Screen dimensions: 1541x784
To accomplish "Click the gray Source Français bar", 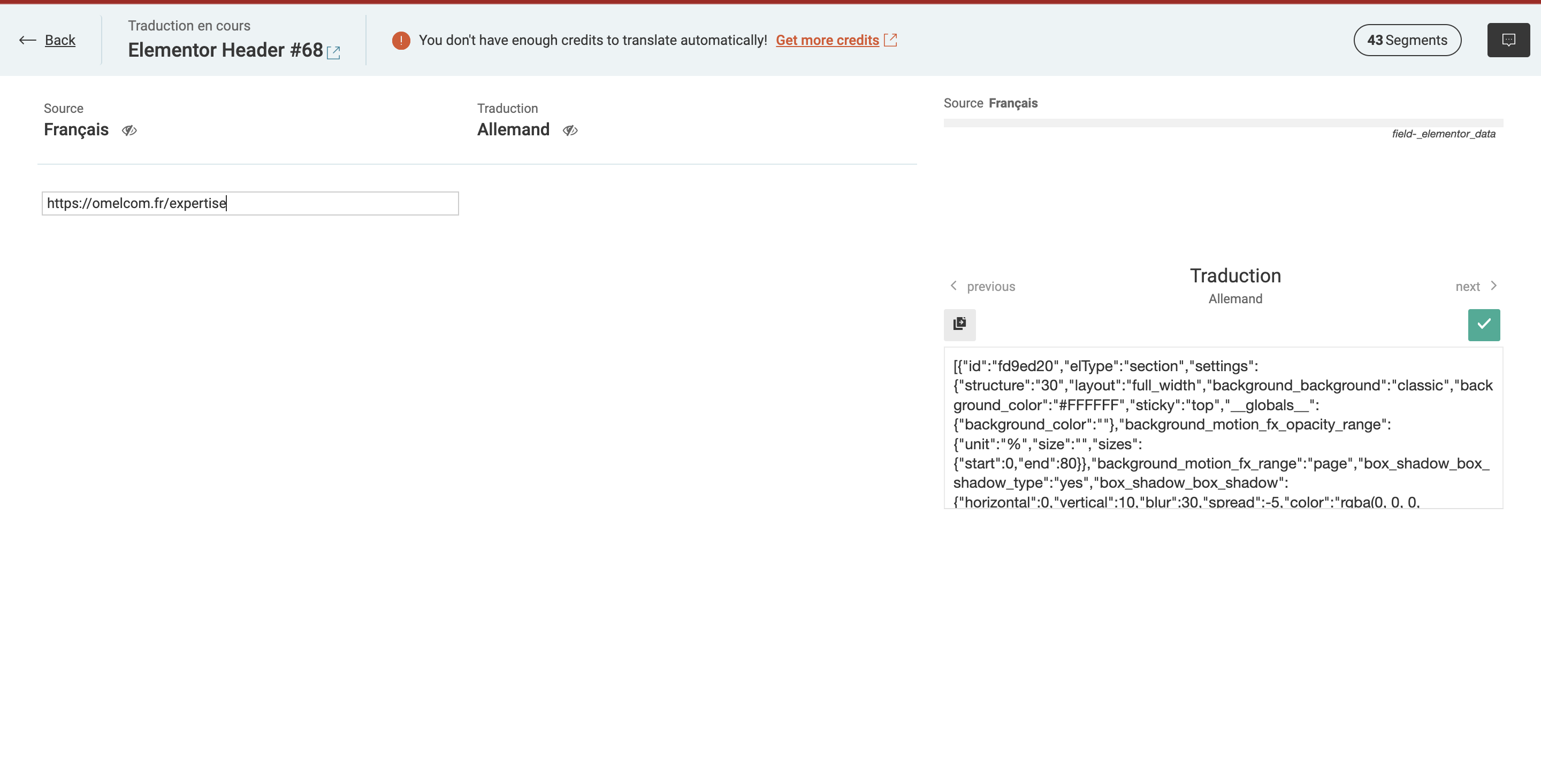I will point(1223,122).
